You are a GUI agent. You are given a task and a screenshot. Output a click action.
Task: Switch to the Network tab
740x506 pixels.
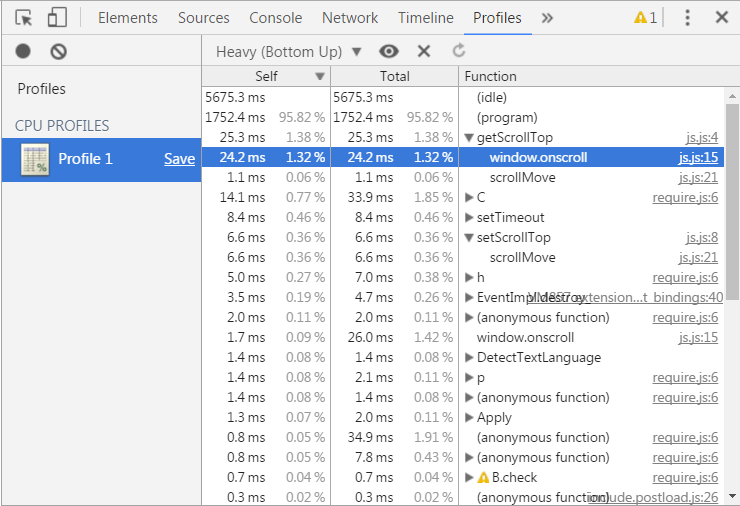pos(350,18)
